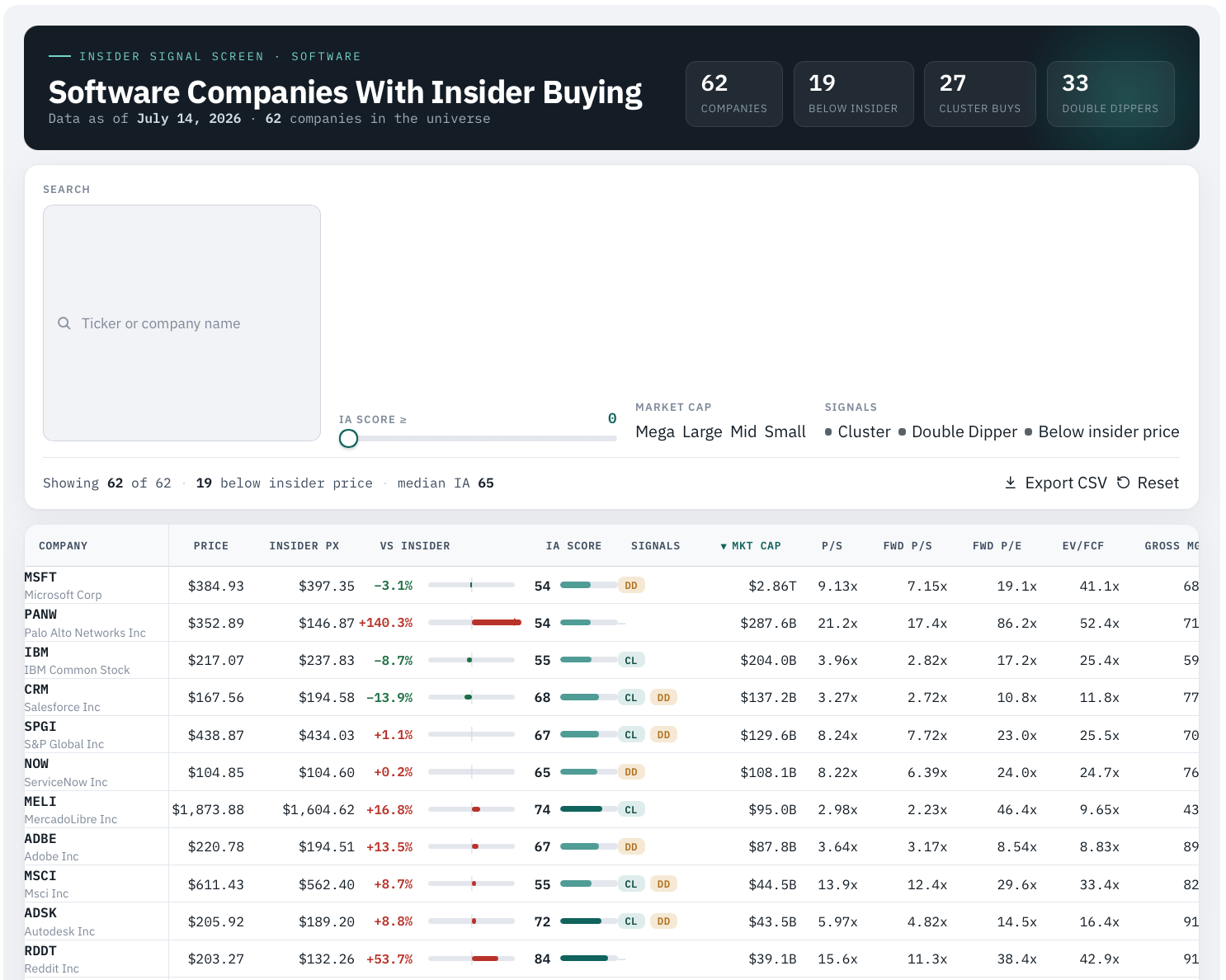Click PANW's red vs-insider bar

[x=497, y=622]
